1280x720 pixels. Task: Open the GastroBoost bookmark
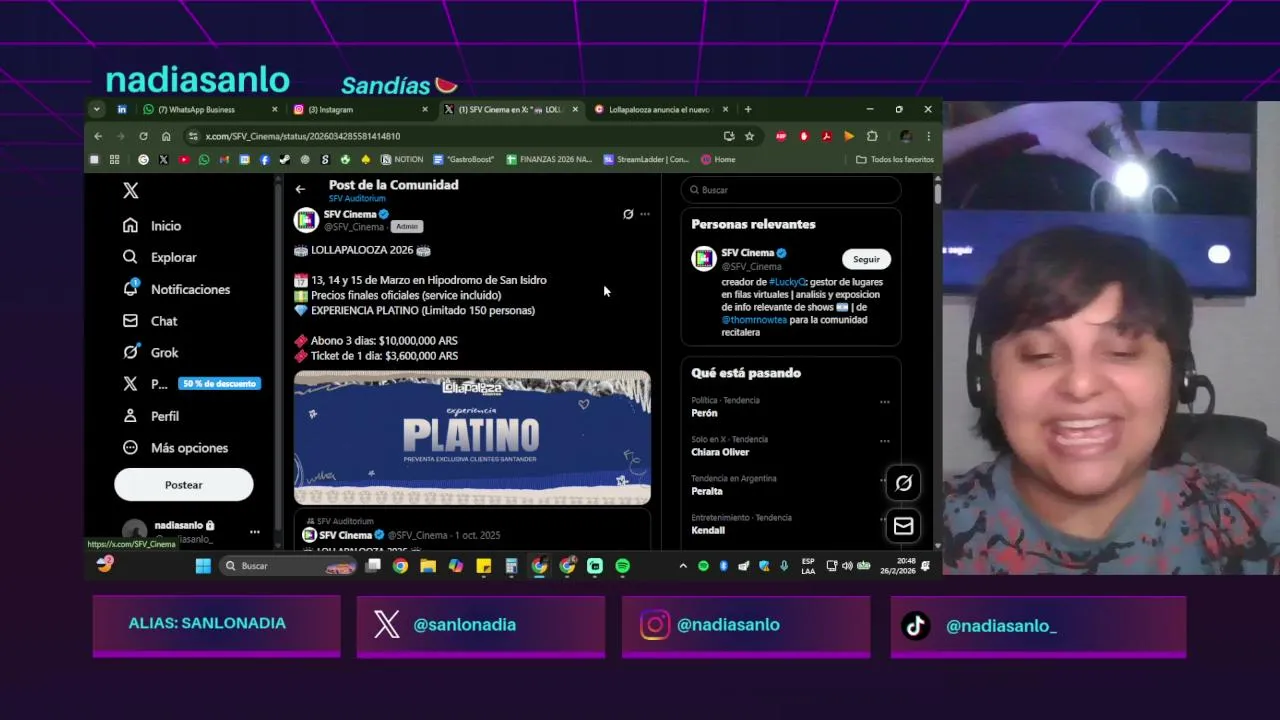click(x=464, y=159)
